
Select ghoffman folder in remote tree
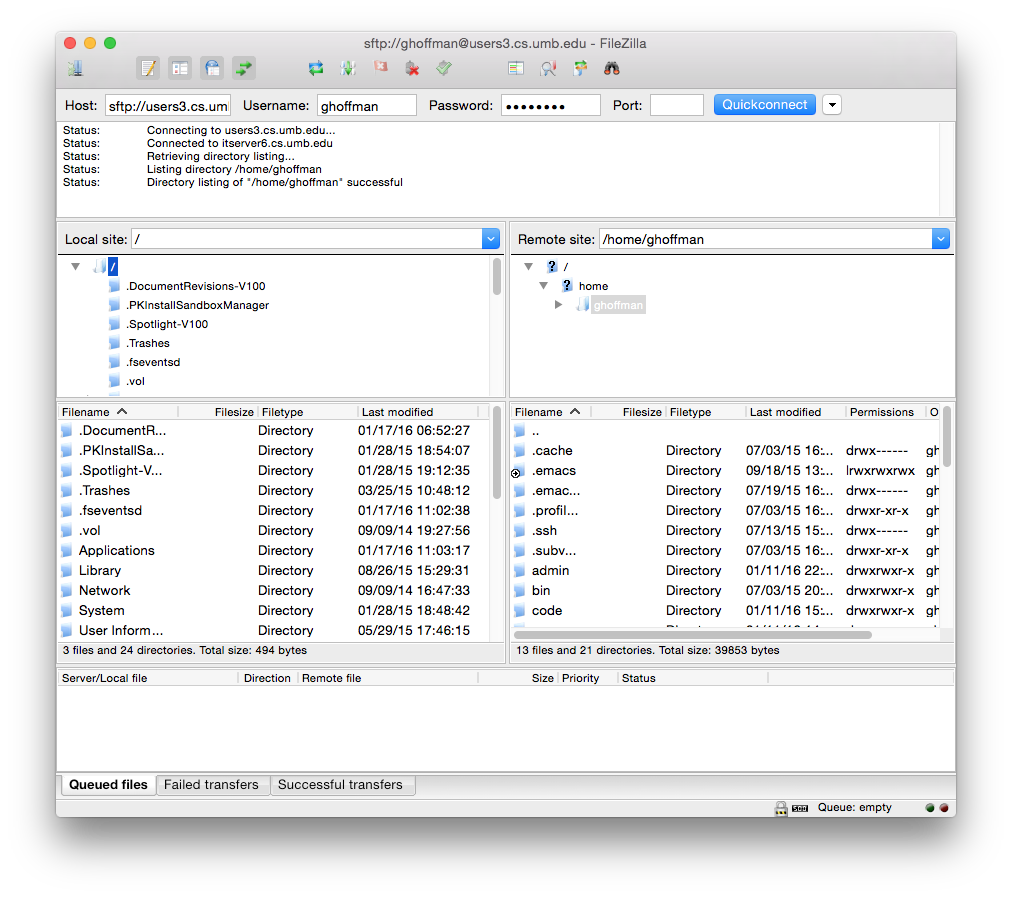pyautogui.click(x=618, y=305)
